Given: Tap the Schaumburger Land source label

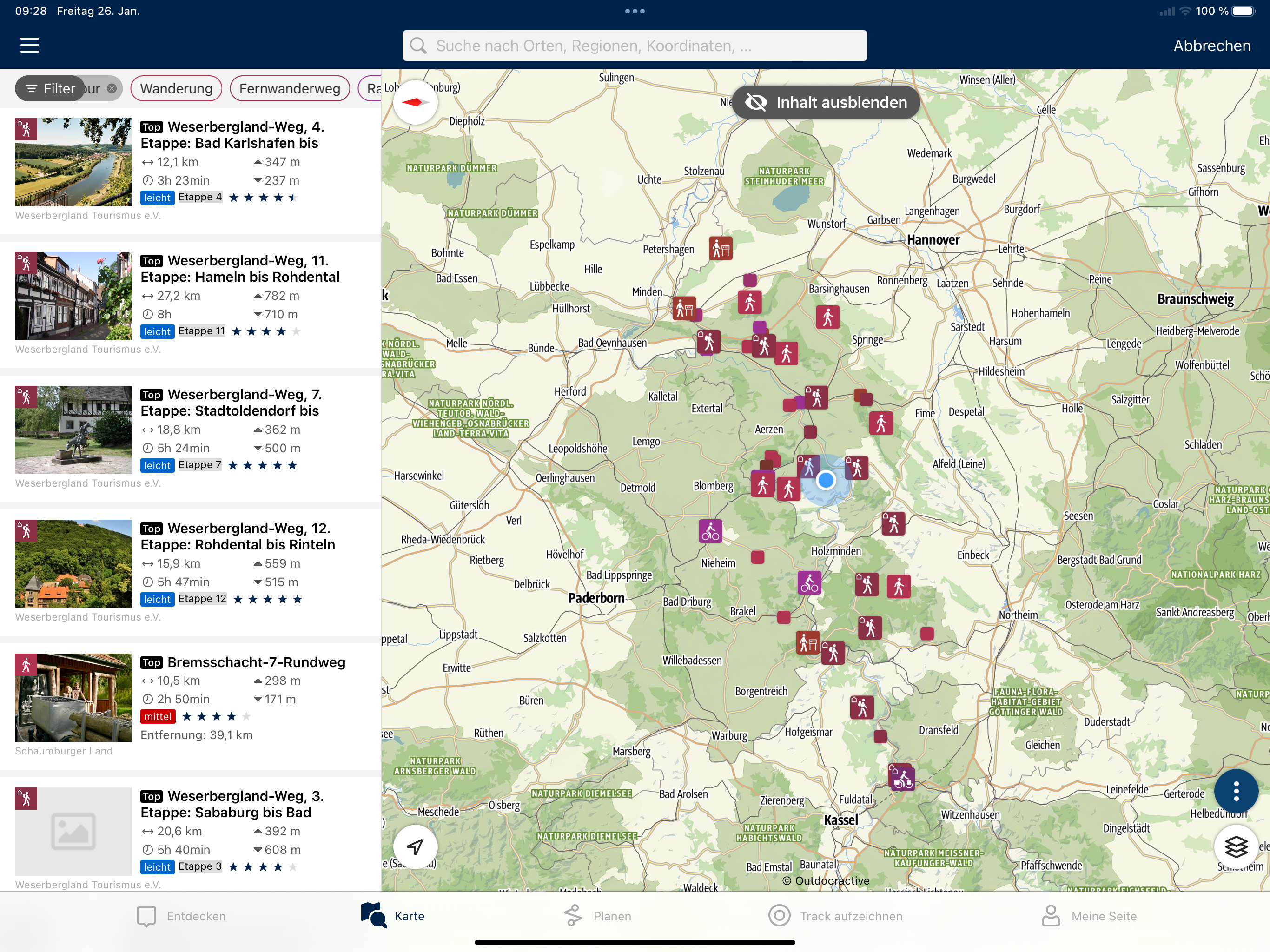Looking at the screenshot, I should point(64,751).
